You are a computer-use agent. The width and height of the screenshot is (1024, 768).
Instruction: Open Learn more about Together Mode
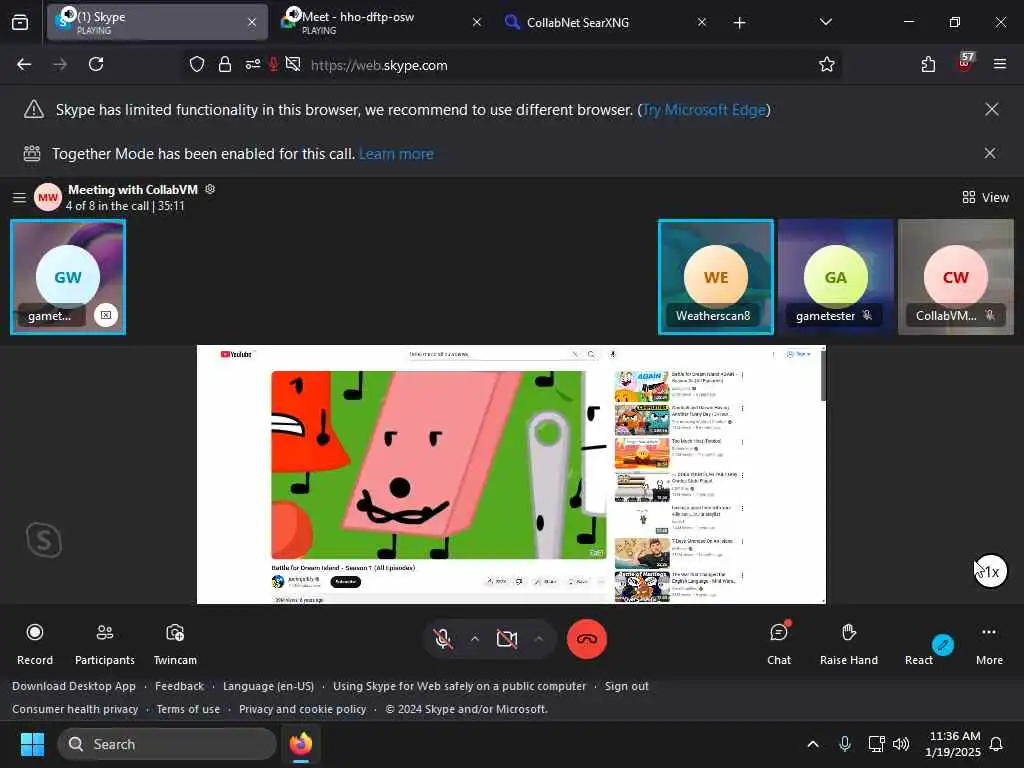(396, 154)
